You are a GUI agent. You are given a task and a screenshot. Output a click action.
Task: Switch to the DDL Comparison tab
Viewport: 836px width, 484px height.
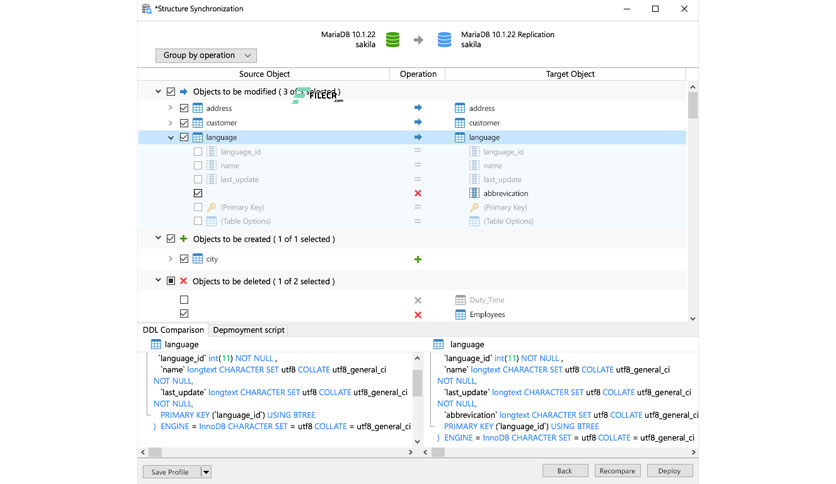(173, 330)
